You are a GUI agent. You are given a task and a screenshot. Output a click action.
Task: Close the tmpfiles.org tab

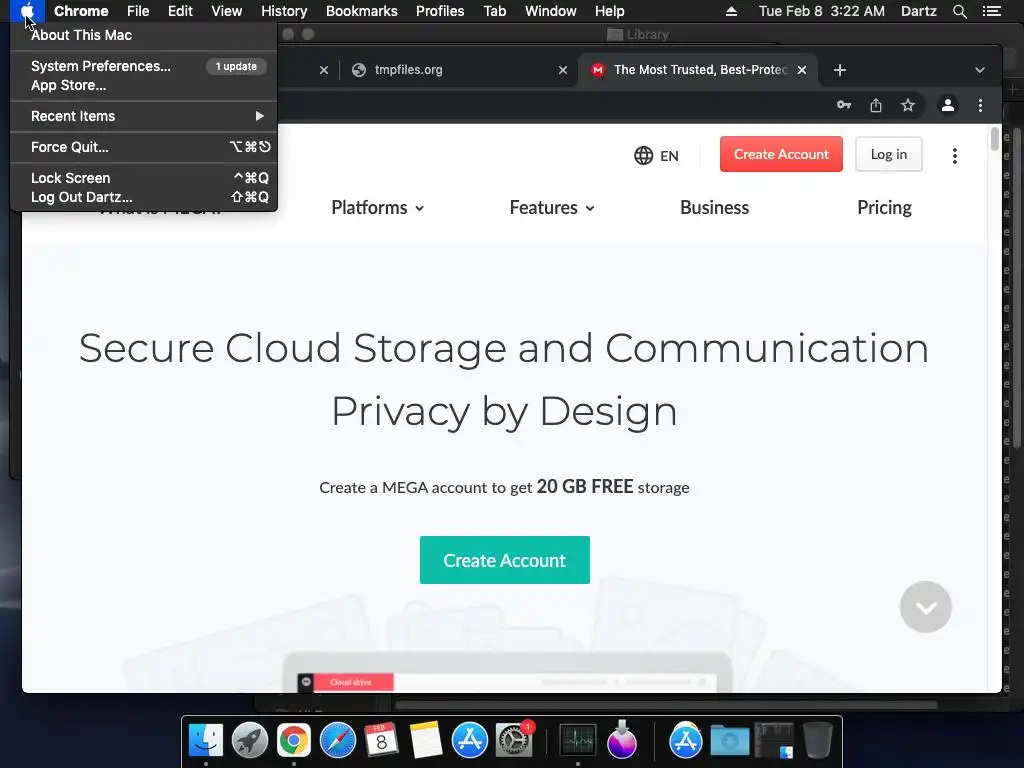pos(563,70)
